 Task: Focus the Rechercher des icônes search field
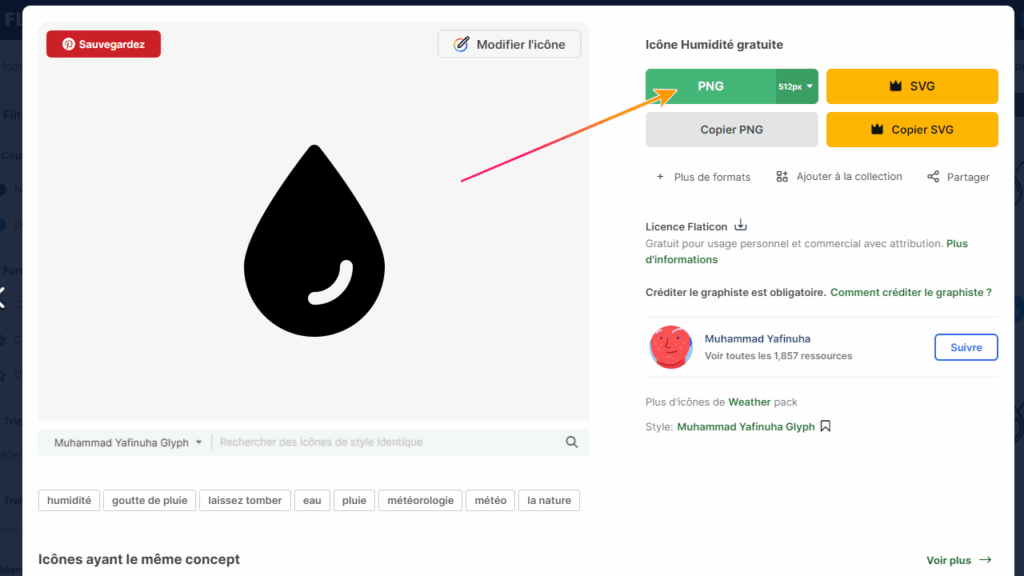click(389, 442)
